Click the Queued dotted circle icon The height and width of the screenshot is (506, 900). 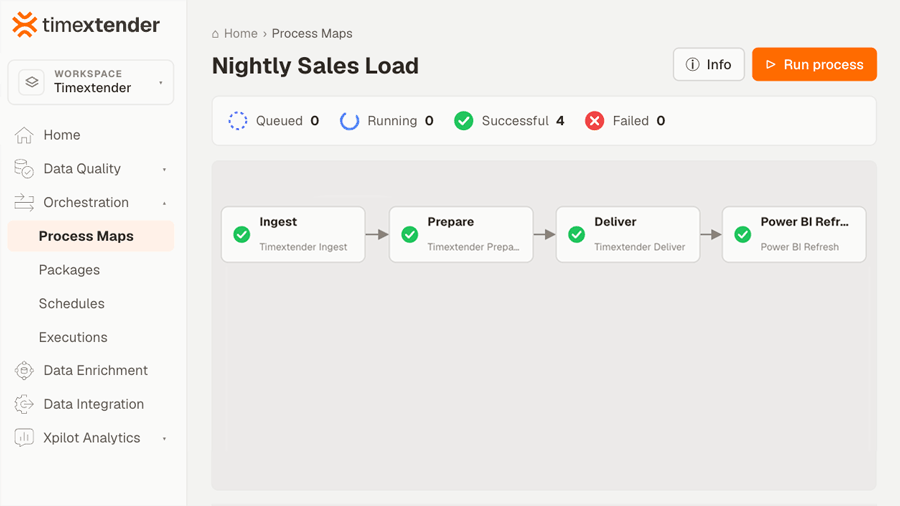(x=238, y=120)
